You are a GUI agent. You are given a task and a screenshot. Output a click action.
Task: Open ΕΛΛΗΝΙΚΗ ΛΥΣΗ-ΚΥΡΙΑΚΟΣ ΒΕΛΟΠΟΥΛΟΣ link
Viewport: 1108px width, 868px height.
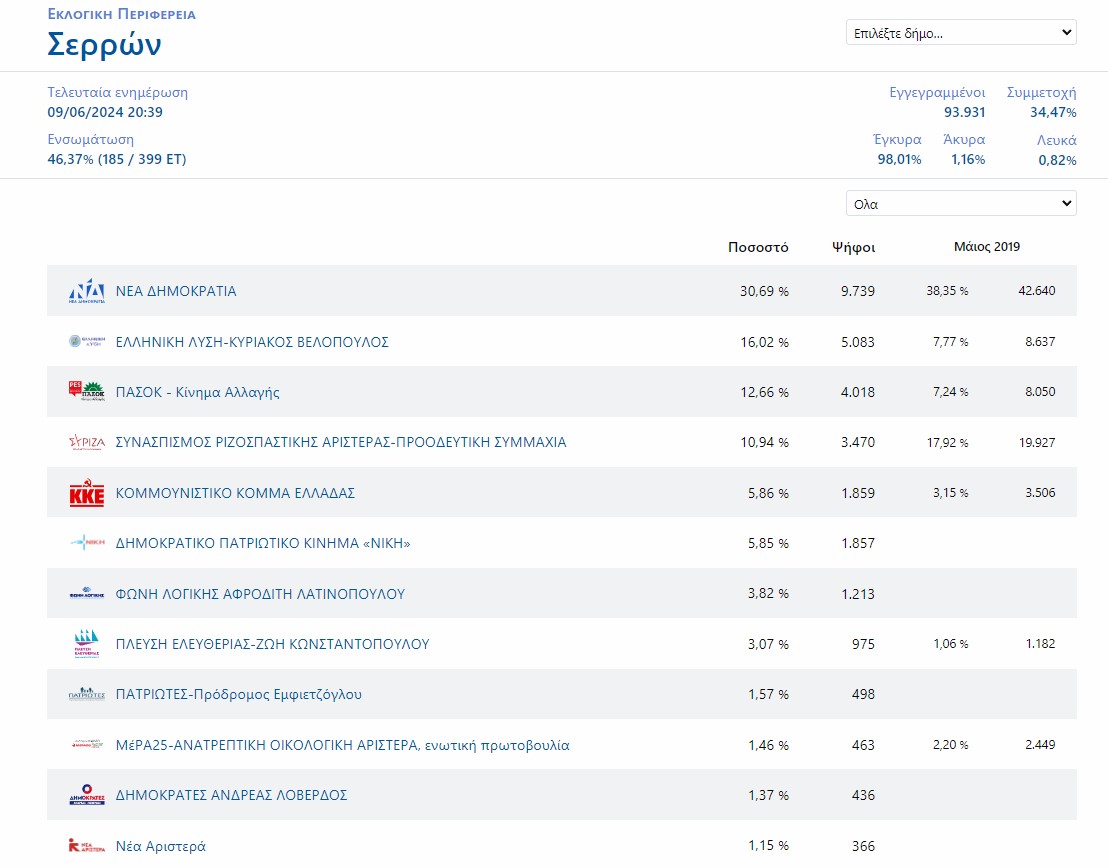tap(252, 342)
